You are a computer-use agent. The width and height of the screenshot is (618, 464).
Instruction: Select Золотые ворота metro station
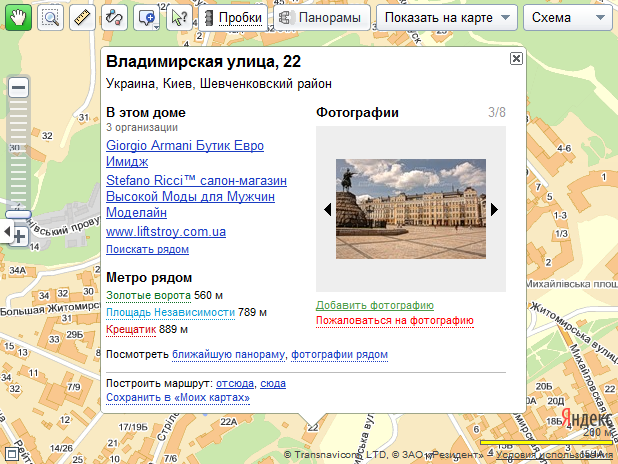click(149, 295)
